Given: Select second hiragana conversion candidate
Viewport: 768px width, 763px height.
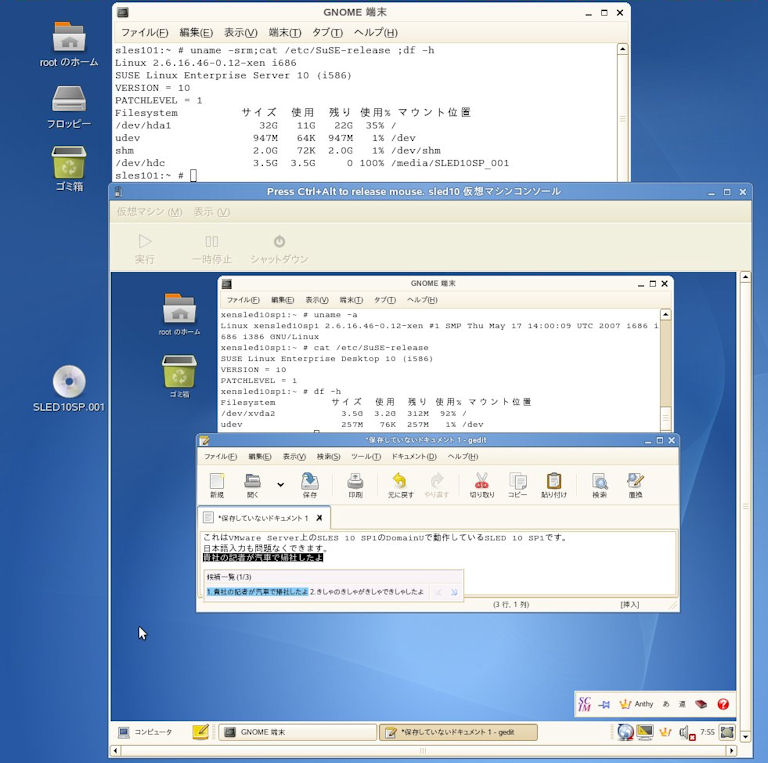Looking at the screenshot, I should pos(367,592).
